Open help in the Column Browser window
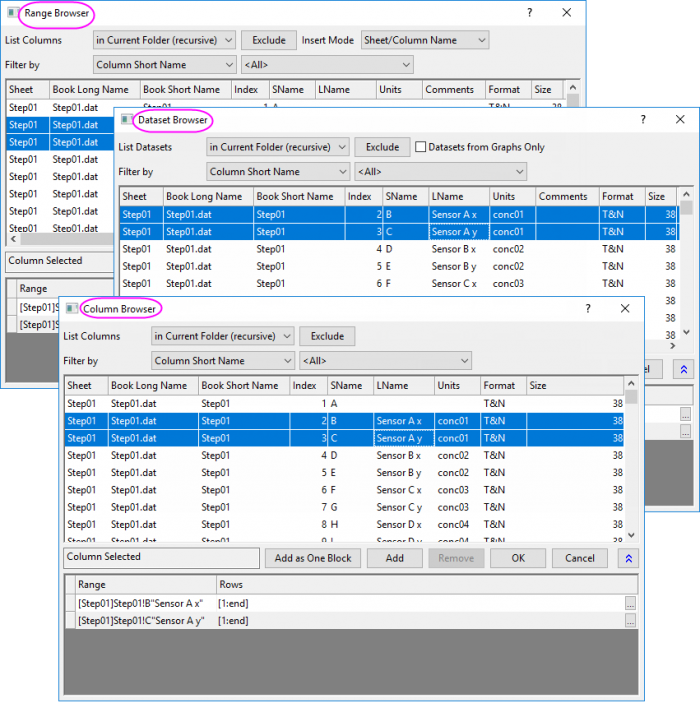The image size is (700, 703). pyautogui.click(x=588, y=308)
